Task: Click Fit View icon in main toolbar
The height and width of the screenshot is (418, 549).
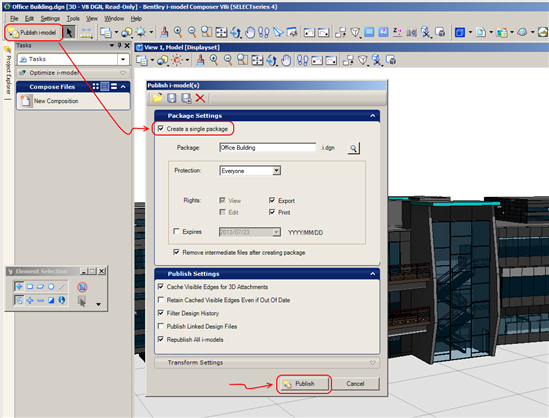Action: pos(221,32)
